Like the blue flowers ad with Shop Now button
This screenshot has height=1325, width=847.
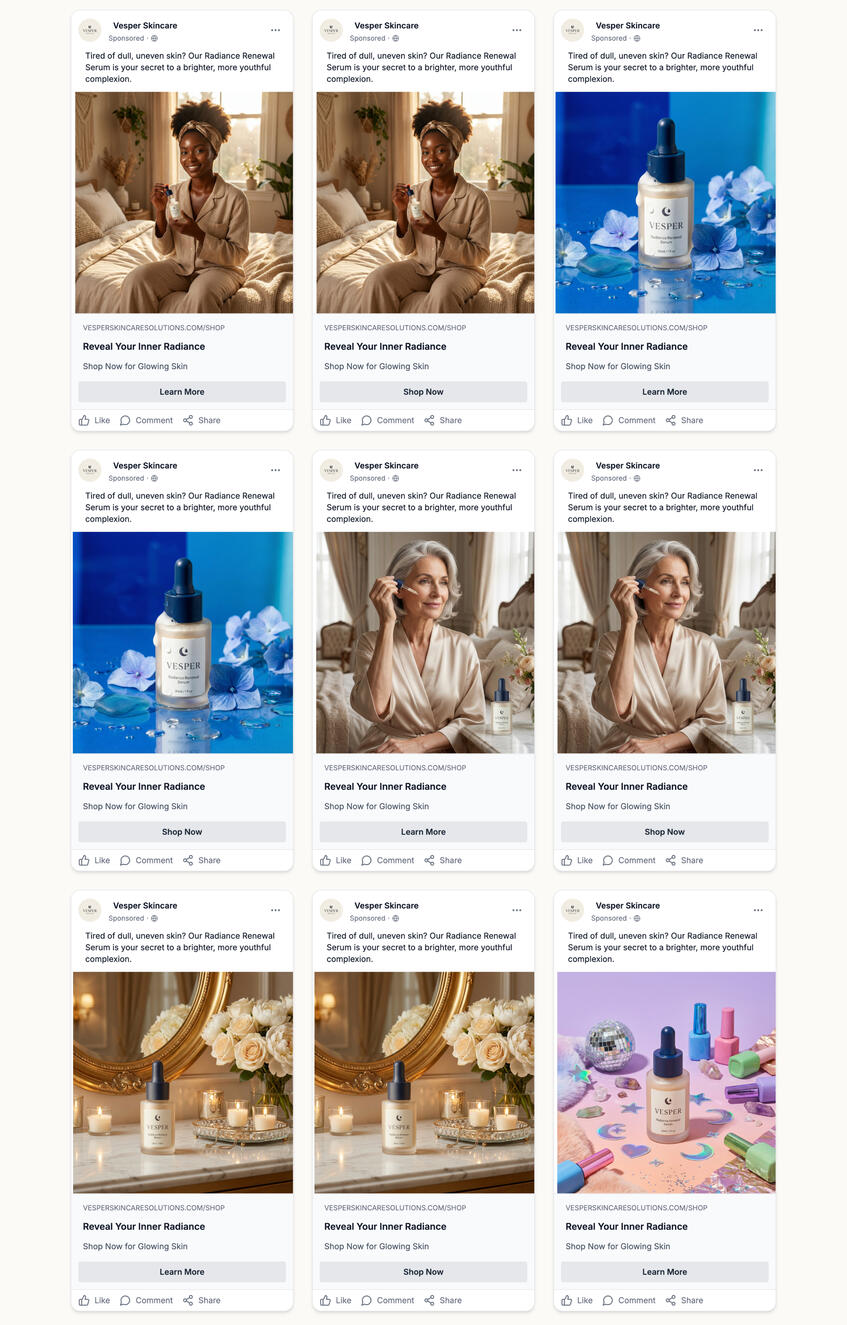click(94, 860)
